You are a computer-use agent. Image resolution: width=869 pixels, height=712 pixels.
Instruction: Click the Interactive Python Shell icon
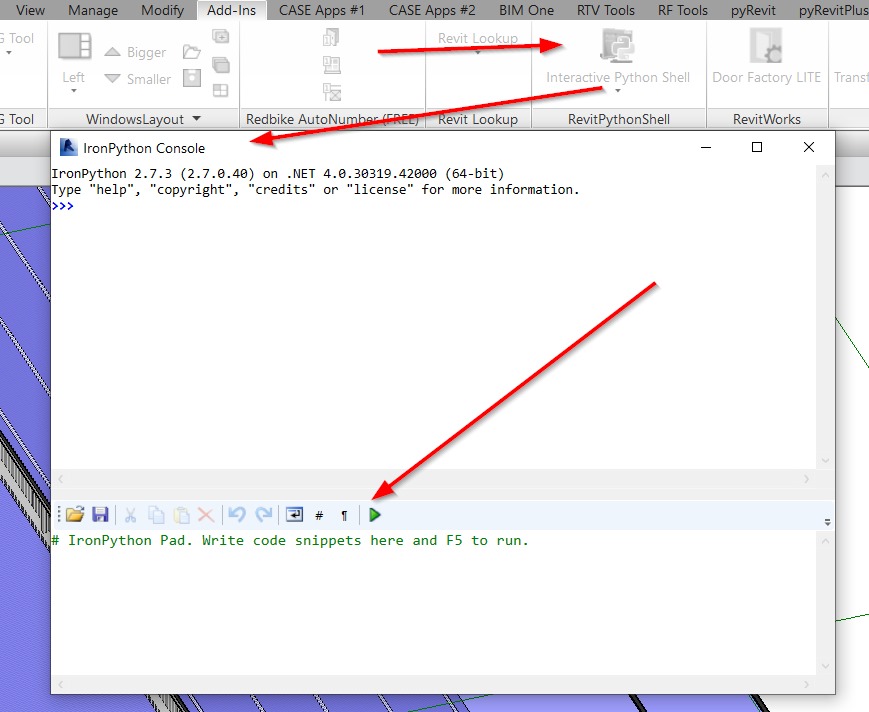[617, 48]
